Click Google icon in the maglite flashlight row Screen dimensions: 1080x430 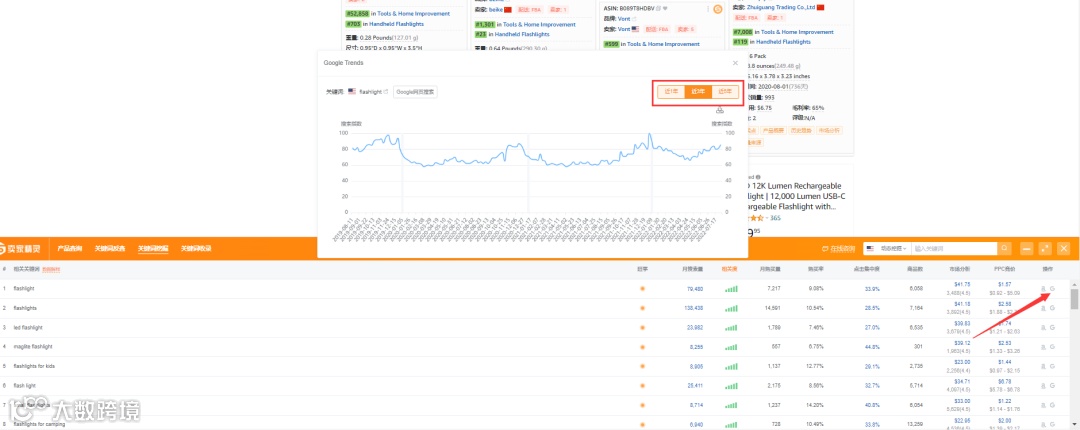click(x=1052, y=347)
